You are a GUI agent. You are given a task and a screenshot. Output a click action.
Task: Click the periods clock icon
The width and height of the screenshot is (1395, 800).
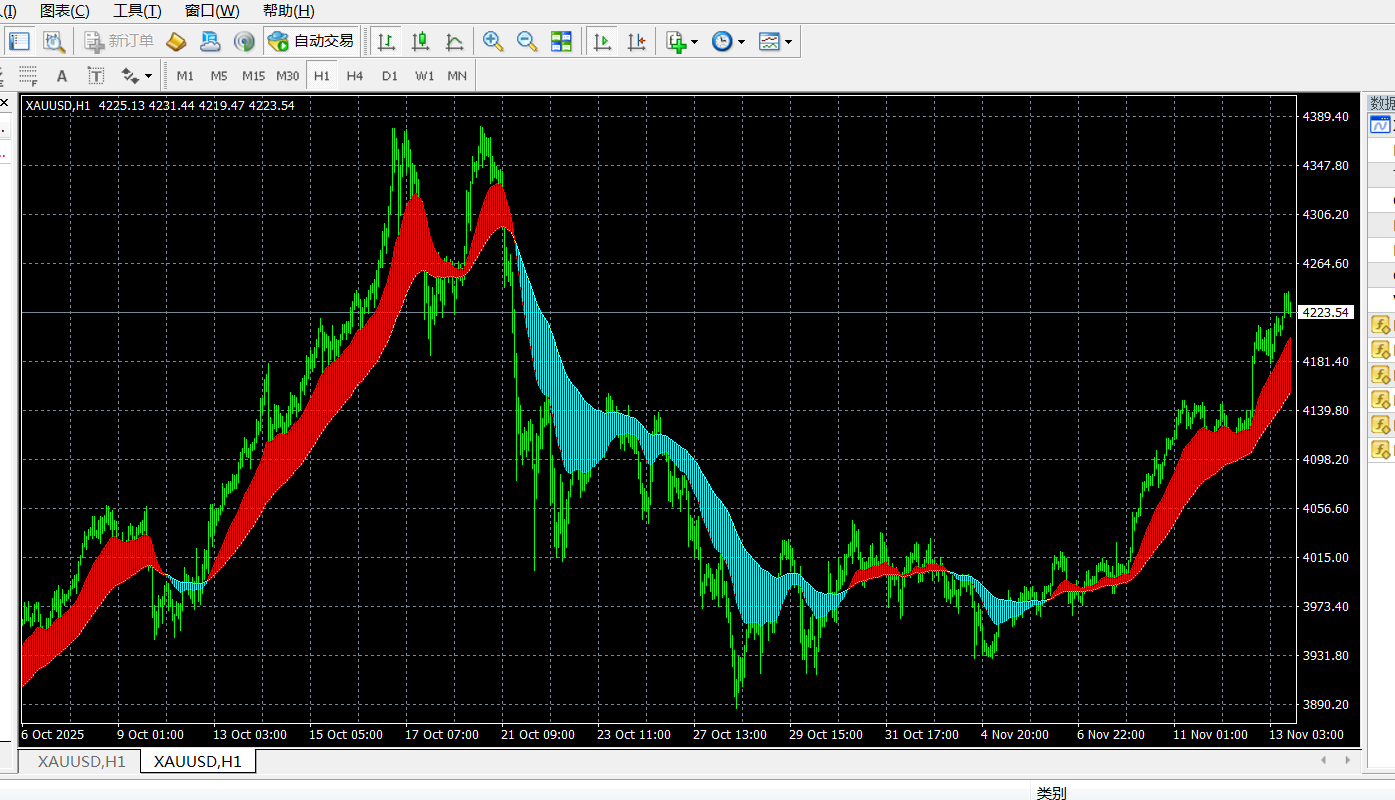click(x=722, y=41)
